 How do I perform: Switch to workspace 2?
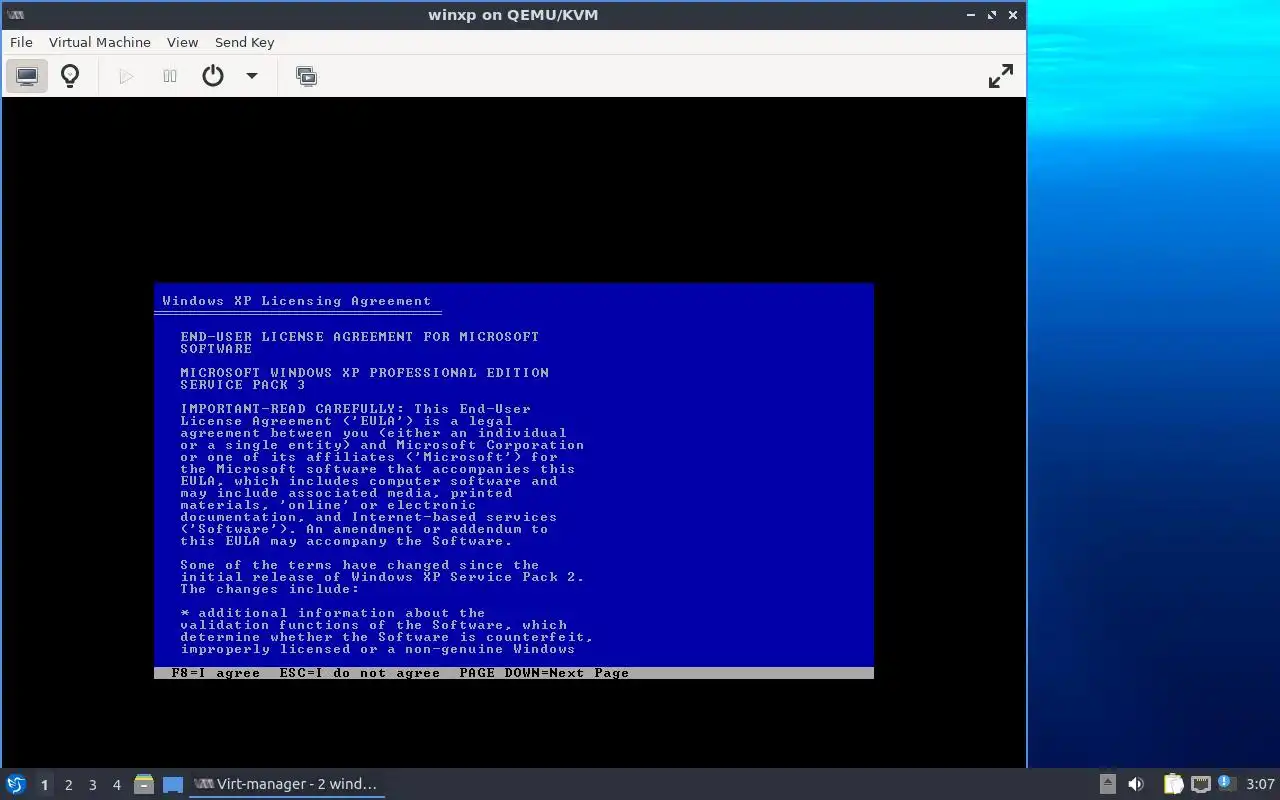pyautogui.click(x=68, y=785)
